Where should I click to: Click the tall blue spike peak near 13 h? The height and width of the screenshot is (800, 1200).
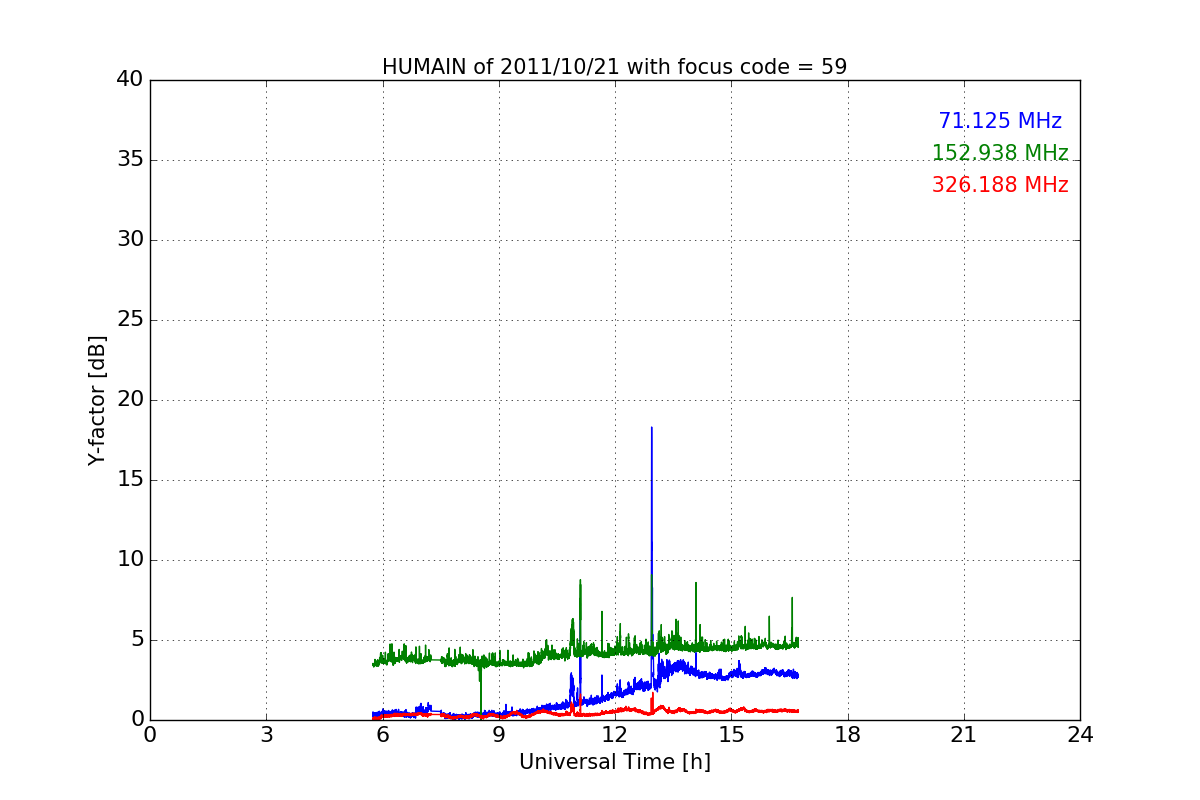click(x=652, y=429)
